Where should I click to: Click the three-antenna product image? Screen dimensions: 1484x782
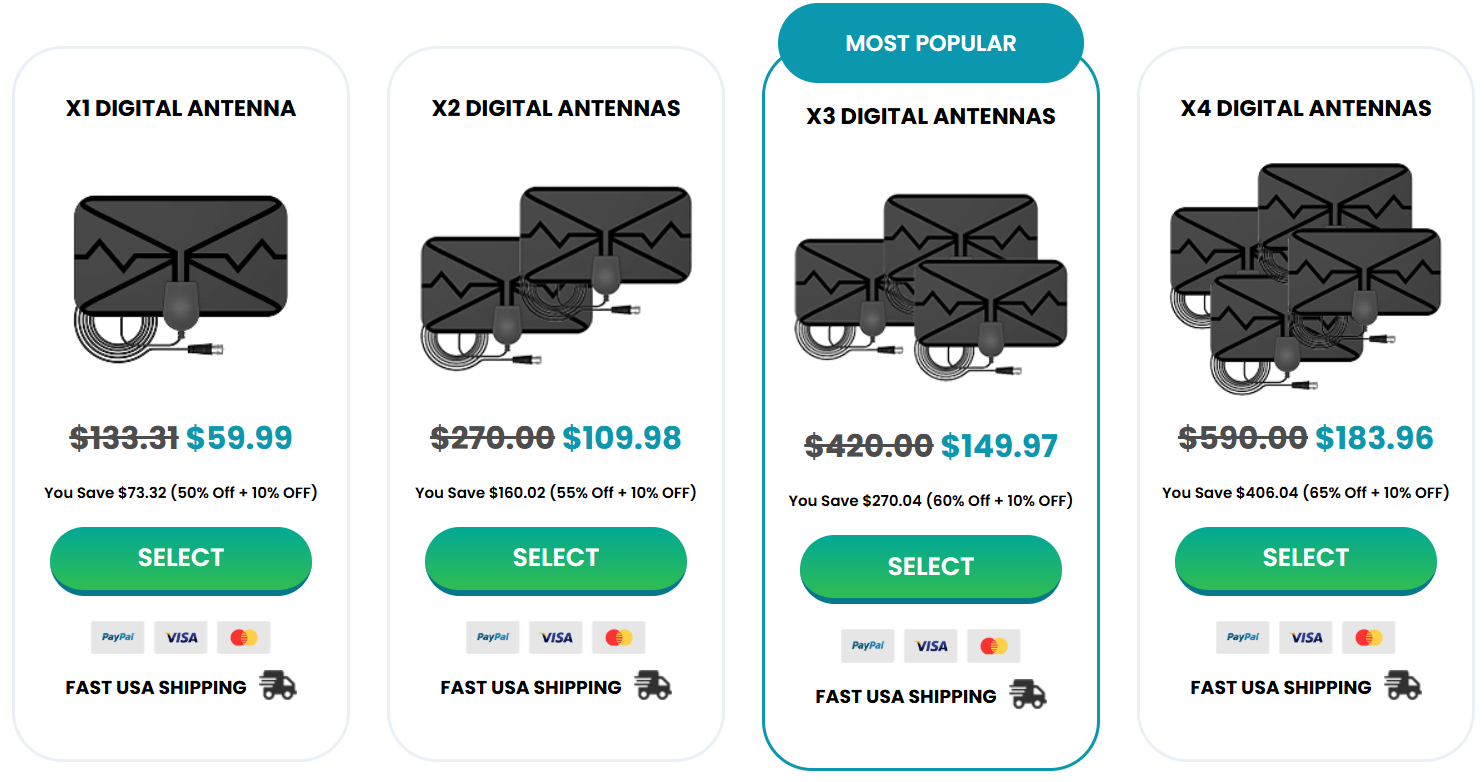point(931,283)
